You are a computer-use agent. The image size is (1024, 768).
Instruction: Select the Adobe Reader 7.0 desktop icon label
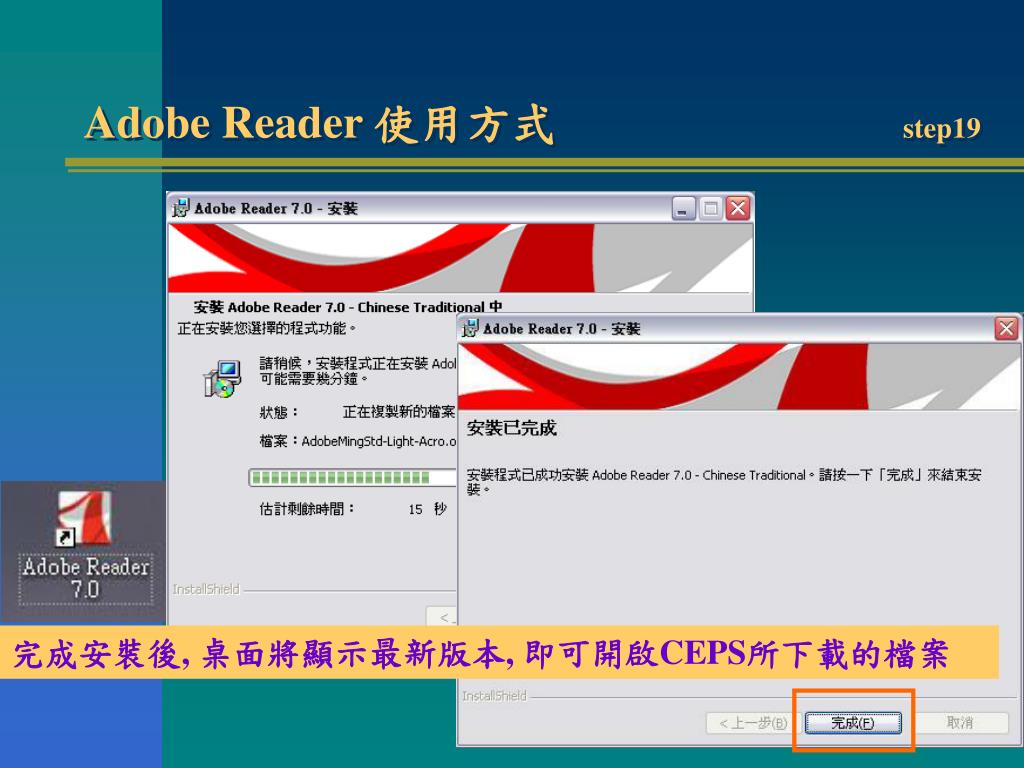(86, 578)
